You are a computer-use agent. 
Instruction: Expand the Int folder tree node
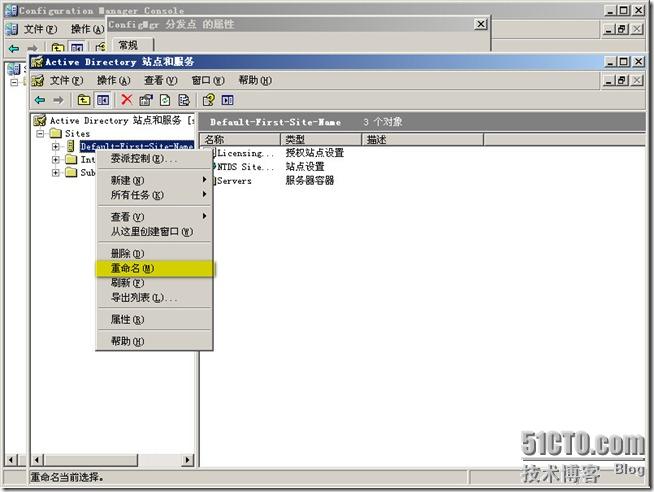click(x=55, y=159)
